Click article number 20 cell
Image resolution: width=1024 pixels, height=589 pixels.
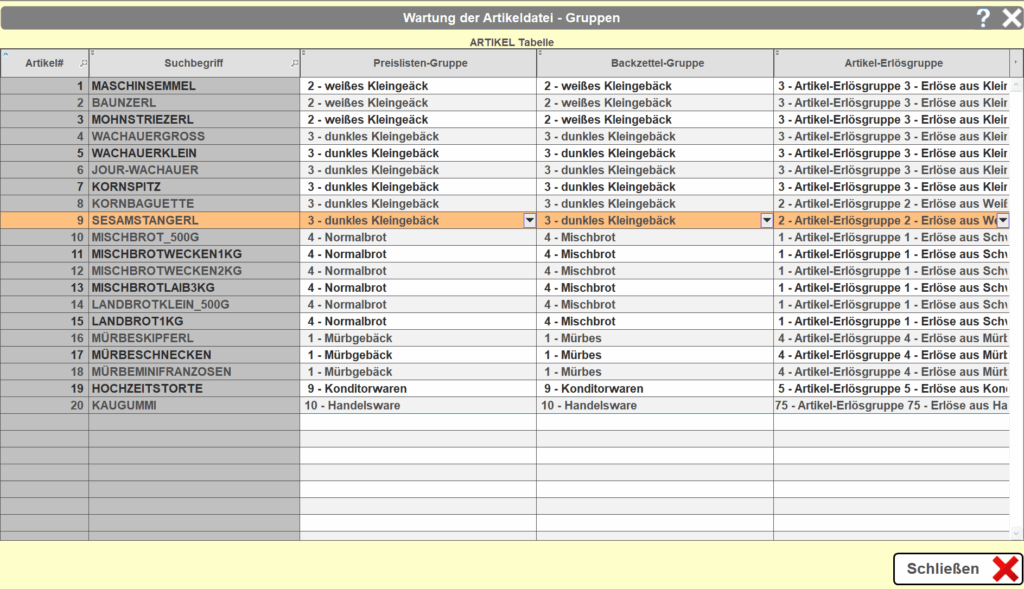pos(44,406)
